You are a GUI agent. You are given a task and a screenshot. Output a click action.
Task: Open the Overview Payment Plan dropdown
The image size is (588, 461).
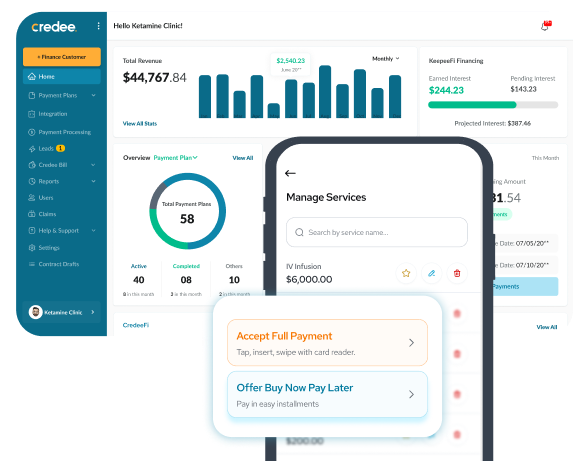coord(176,158)
